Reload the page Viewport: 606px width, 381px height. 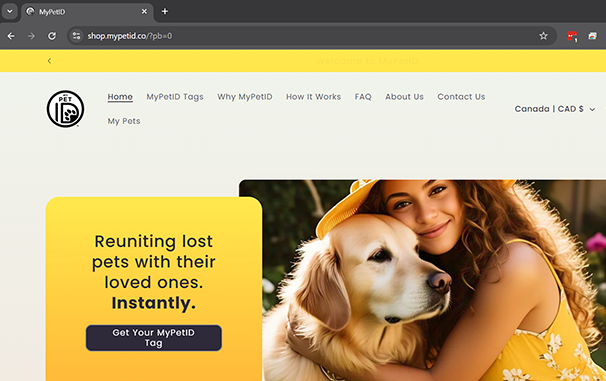tap(51, 36)
